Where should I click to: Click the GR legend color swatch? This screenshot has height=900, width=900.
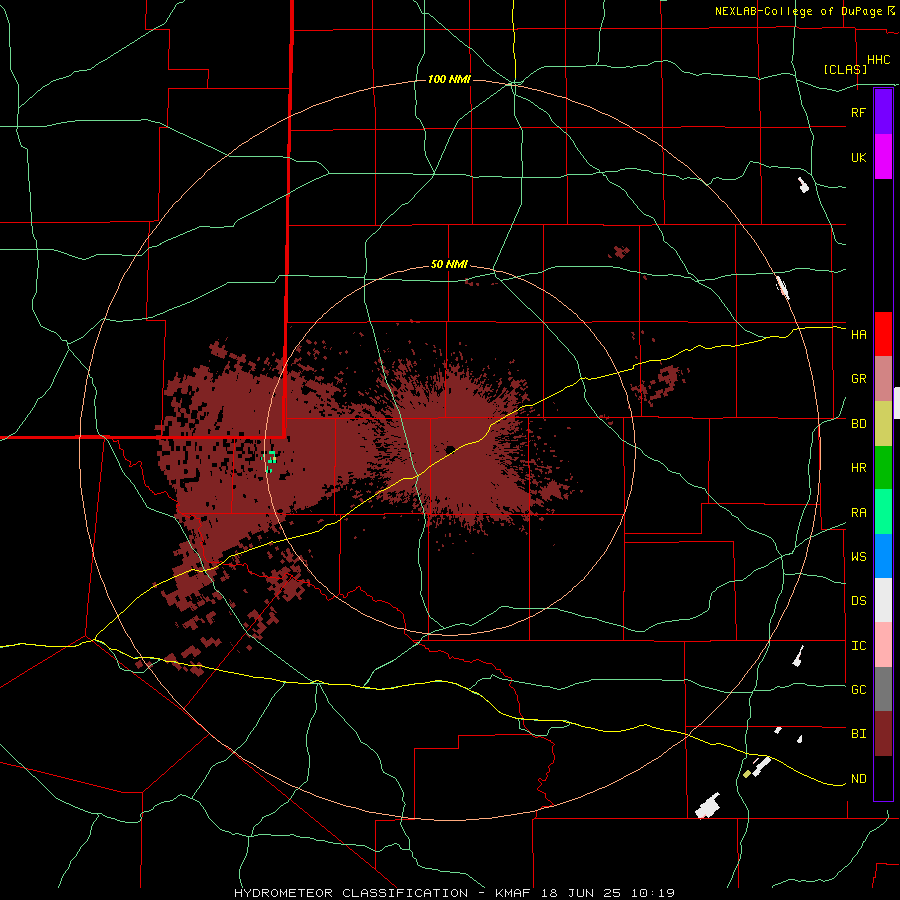click(x=883, y=379)
